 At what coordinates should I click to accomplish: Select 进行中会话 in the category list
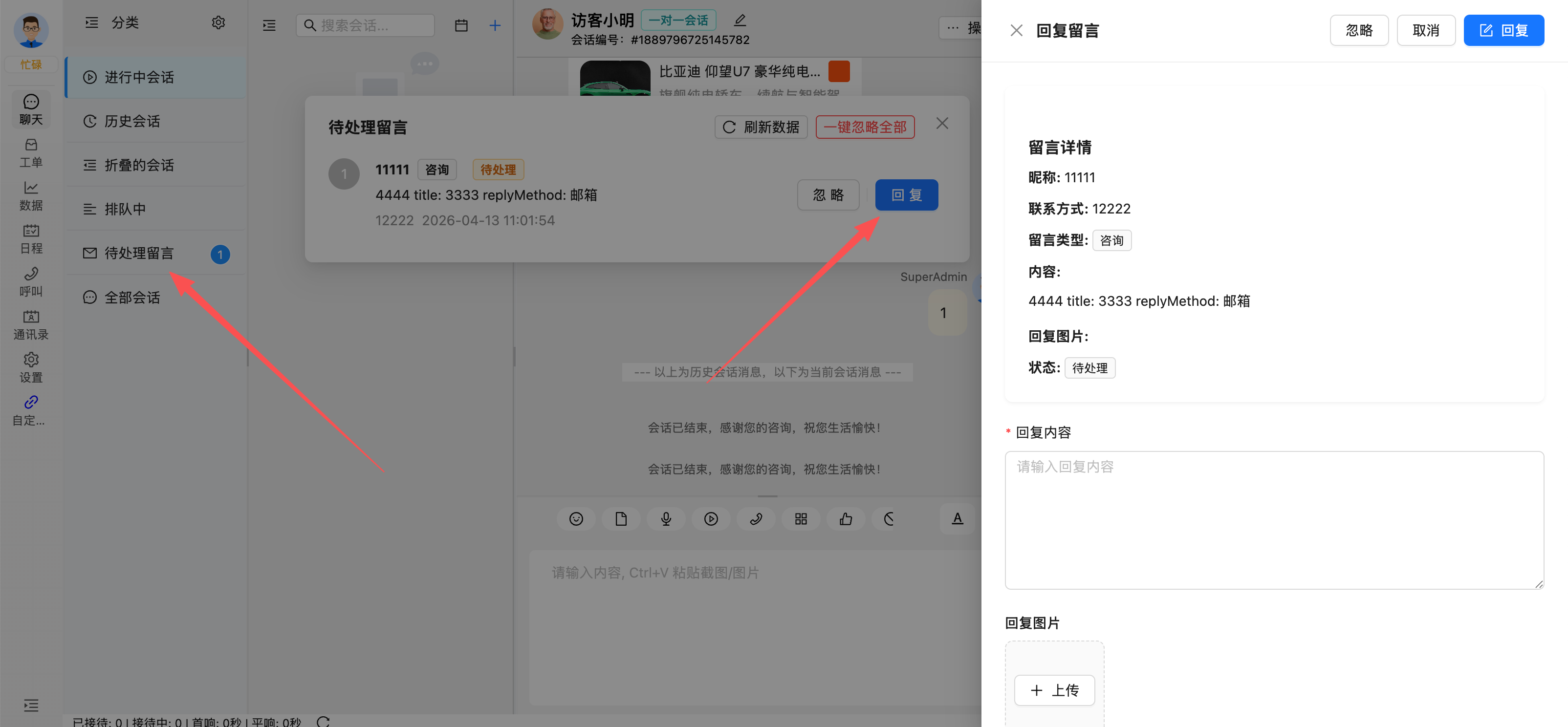(x=156, y=77)
